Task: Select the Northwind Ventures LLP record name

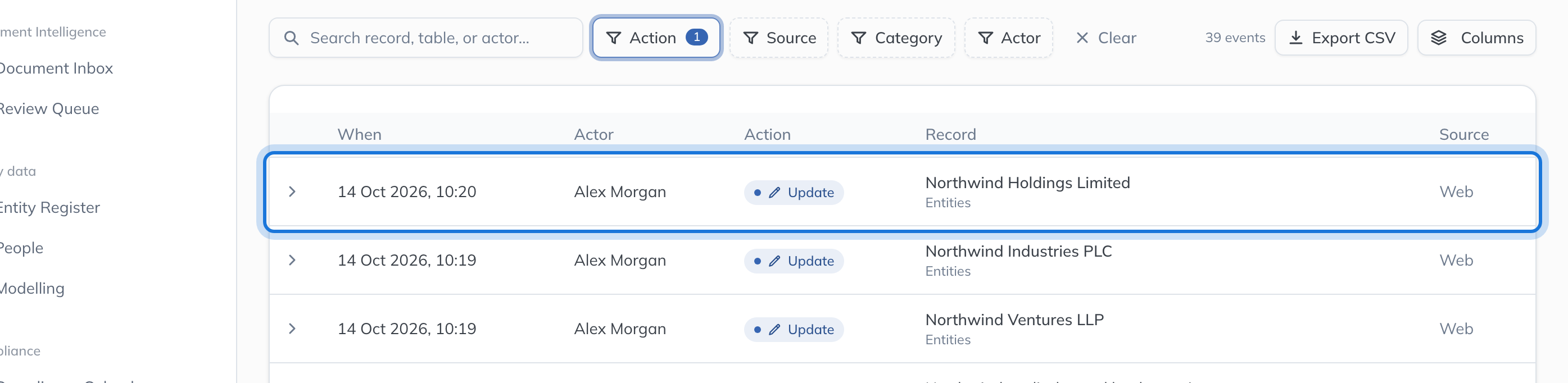Action: pos(1014,320)
